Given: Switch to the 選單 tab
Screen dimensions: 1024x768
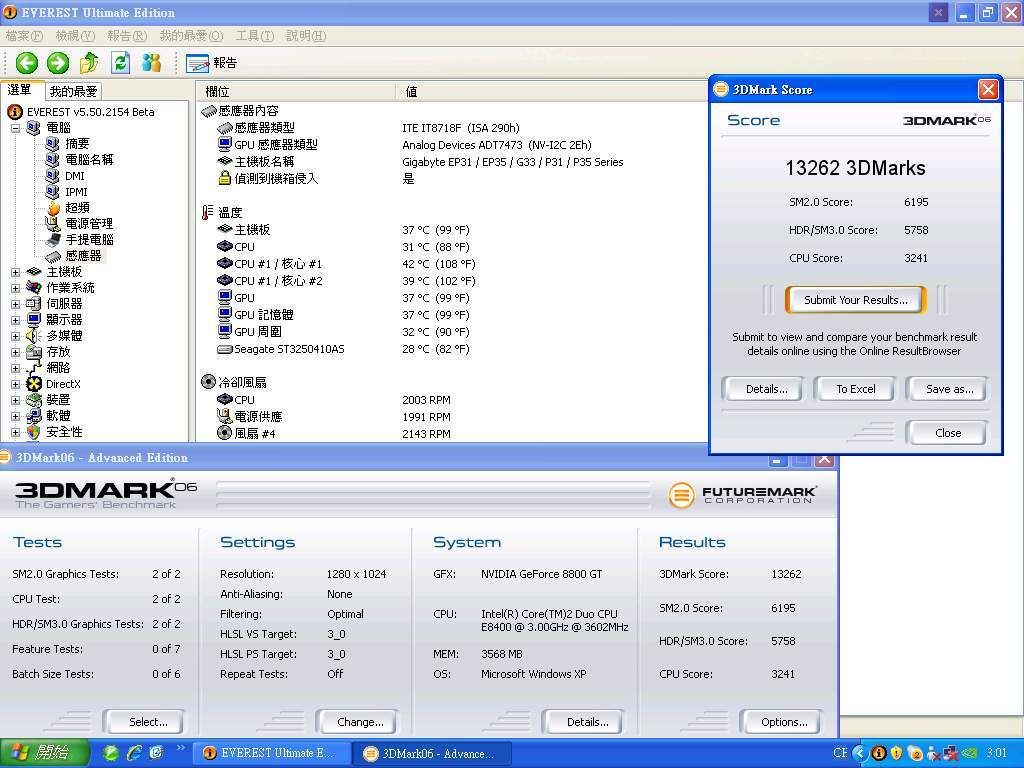Looking at the screenshot, I should (20, 90).
